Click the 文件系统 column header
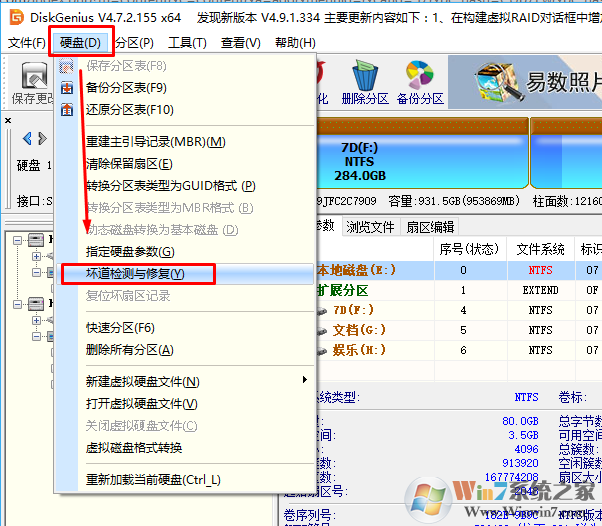Viewport: 602px width, 526px height. pyautogui.click(x=541, y=250)
